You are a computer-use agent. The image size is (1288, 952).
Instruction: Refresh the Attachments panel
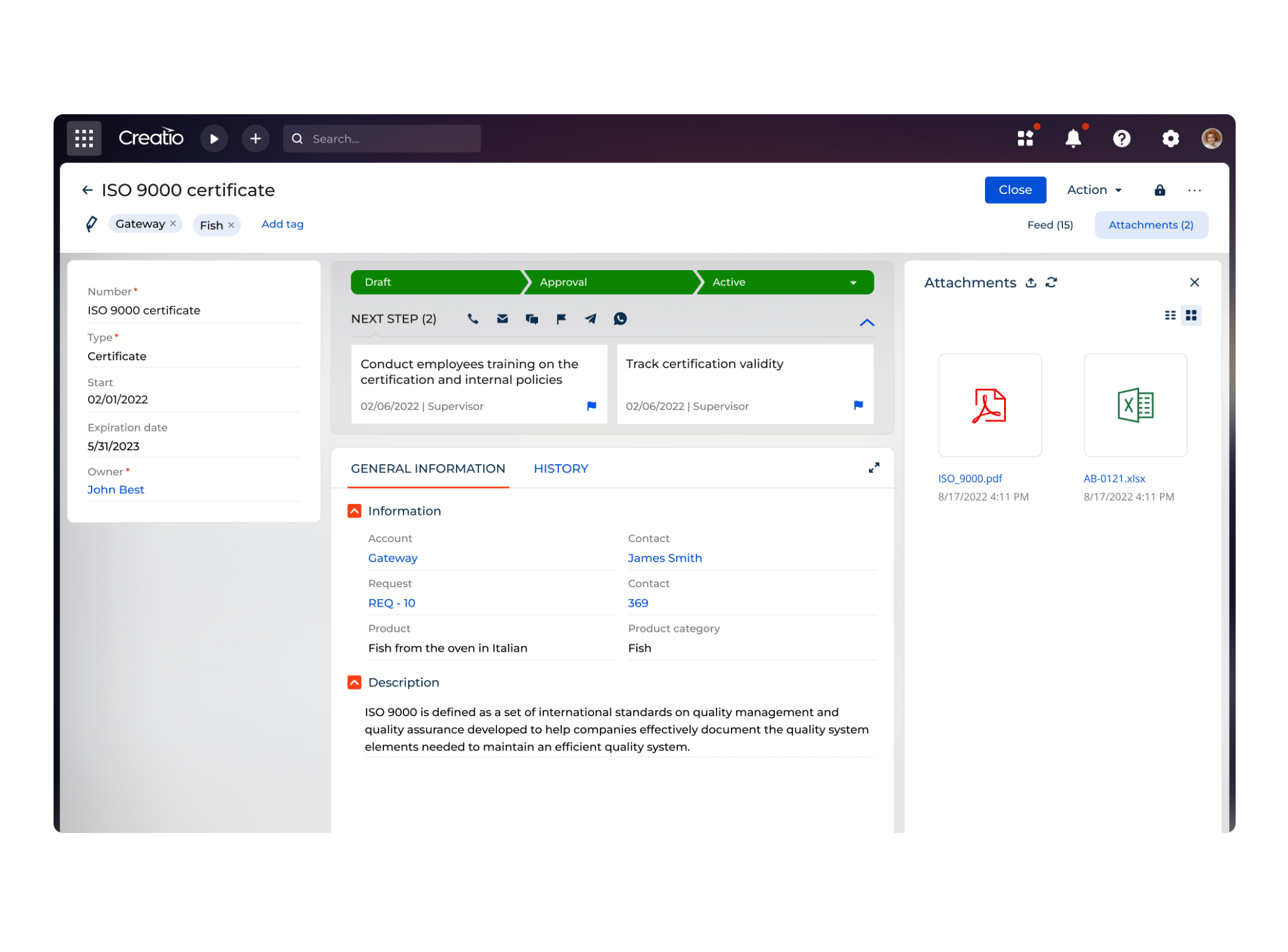coord(1052,283)
